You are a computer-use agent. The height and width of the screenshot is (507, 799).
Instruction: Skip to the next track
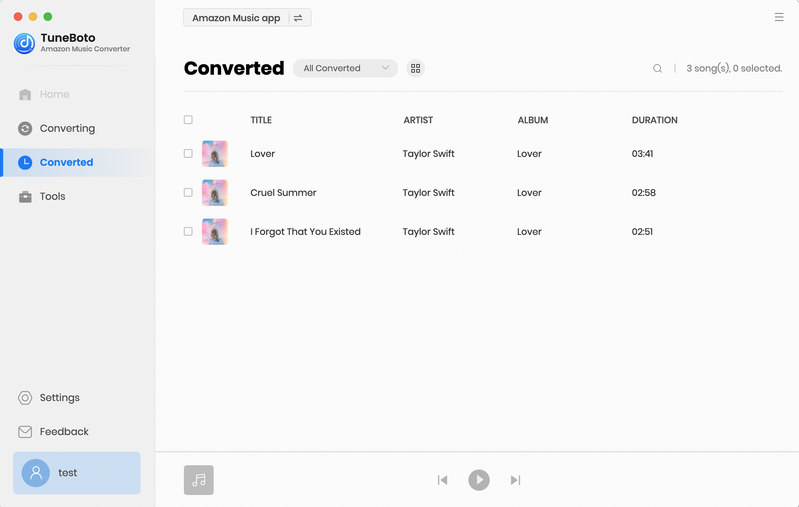point(515,480)
